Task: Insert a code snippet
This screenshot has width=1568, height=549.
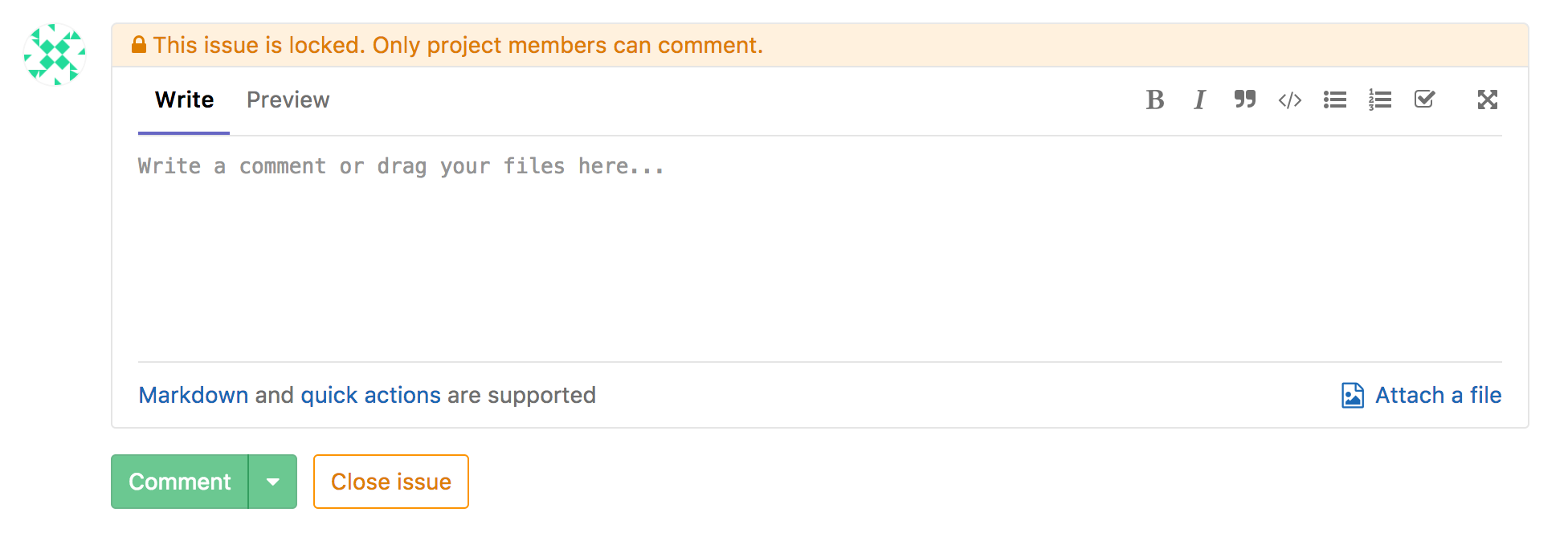Action: tap(1289, 100)
